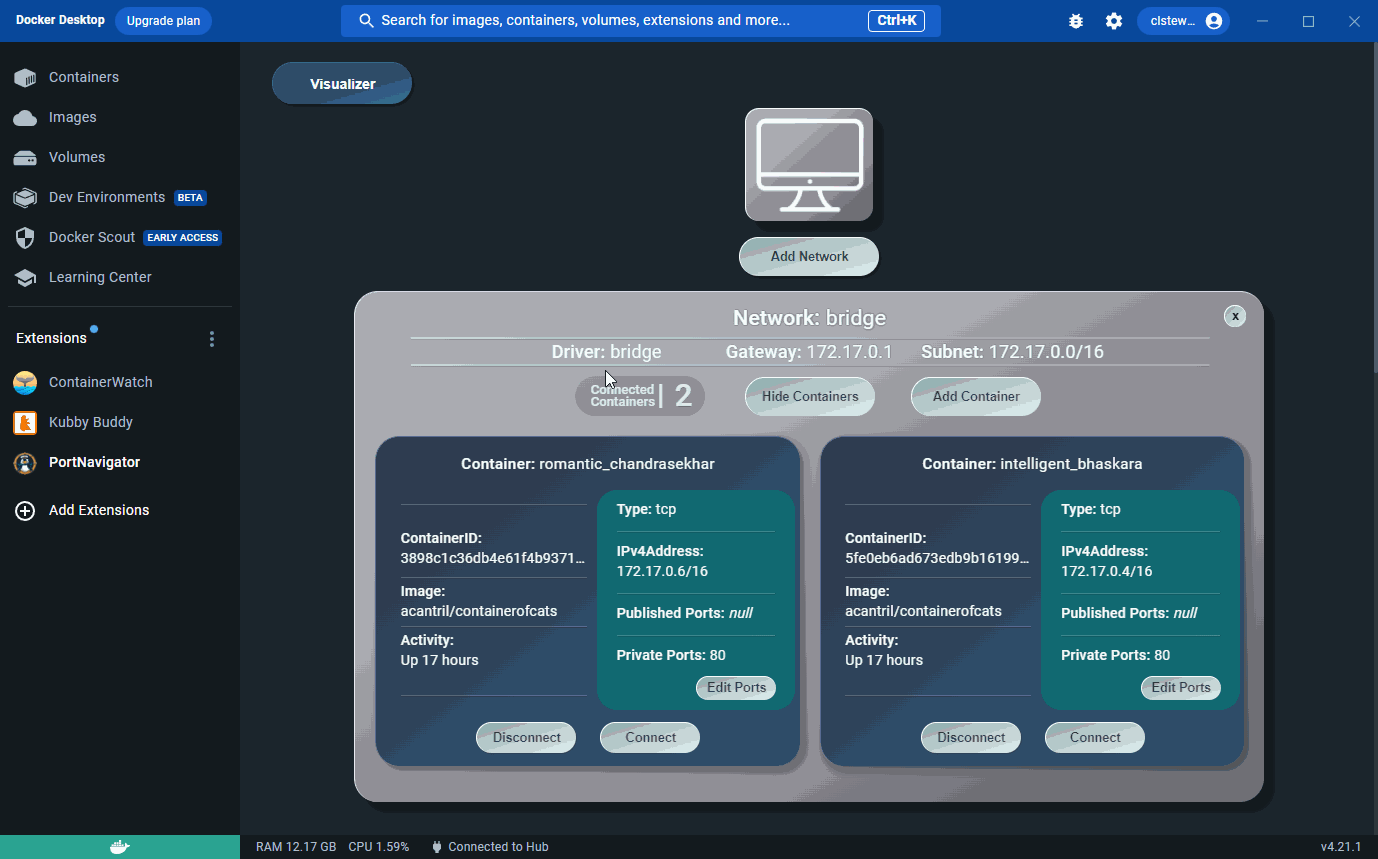Image resolution: width=1378 pixels, height=859 pixels.
Task: Click the Network: bridge title
Action: (809, 318)
